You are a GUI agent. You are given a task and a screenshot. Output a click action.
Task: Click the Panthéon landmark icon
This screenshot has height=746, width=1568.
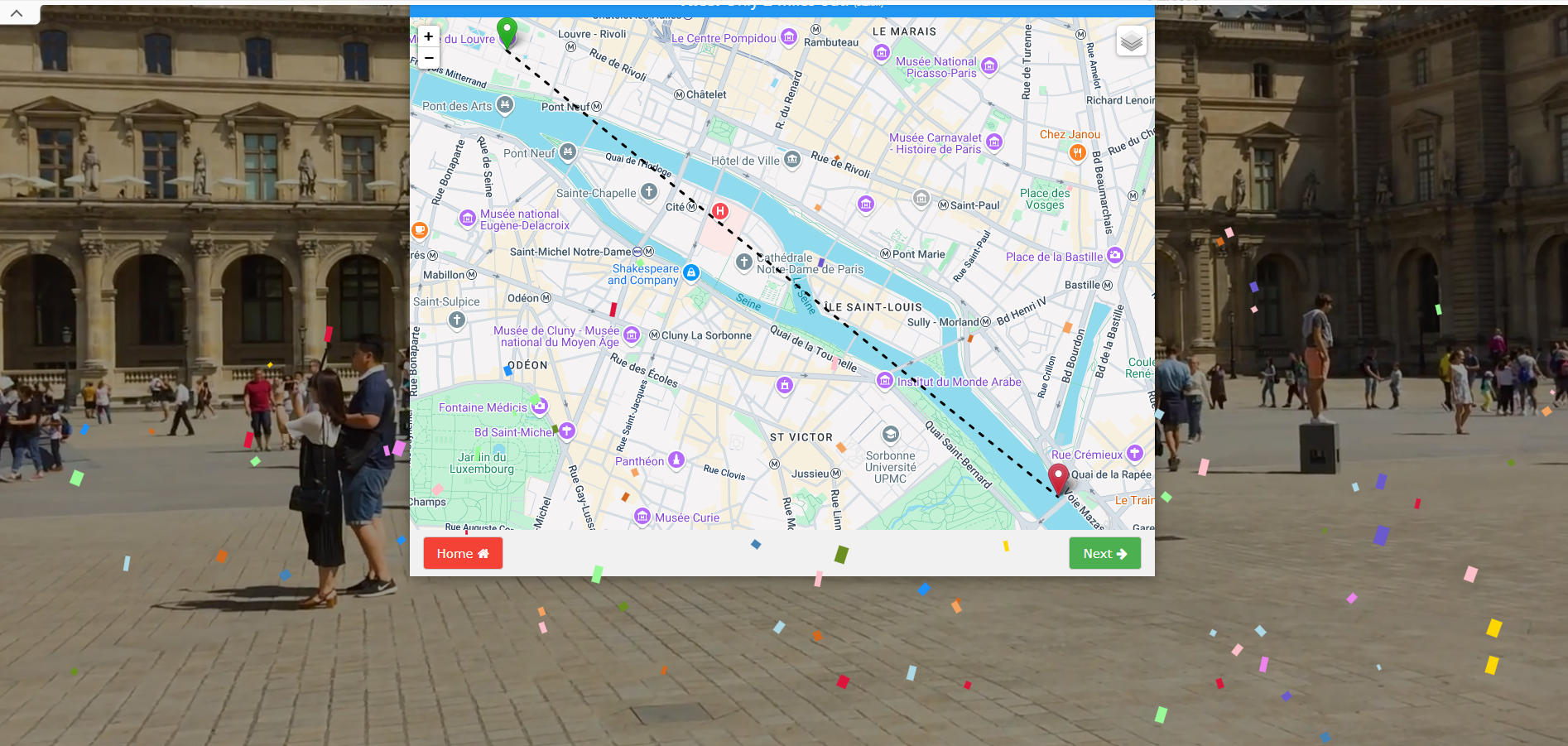click(x=676, y=460)
